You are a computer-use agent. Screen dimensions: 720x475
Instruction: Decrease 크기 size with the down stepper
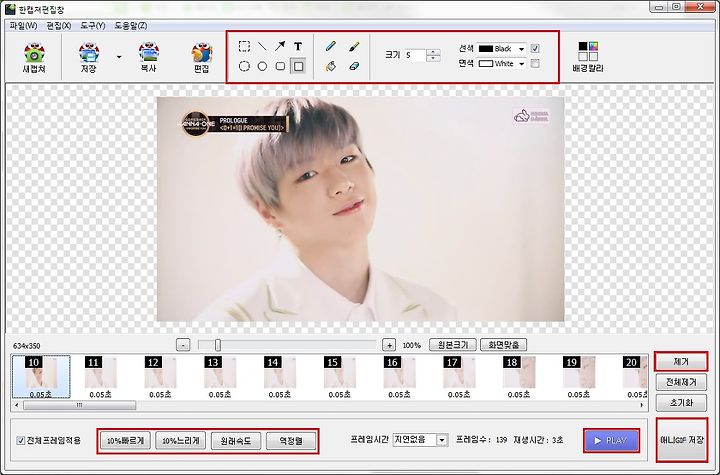433,58
